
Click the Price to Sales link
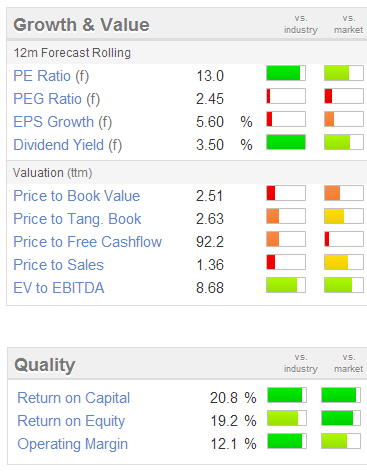click(59, 265)
